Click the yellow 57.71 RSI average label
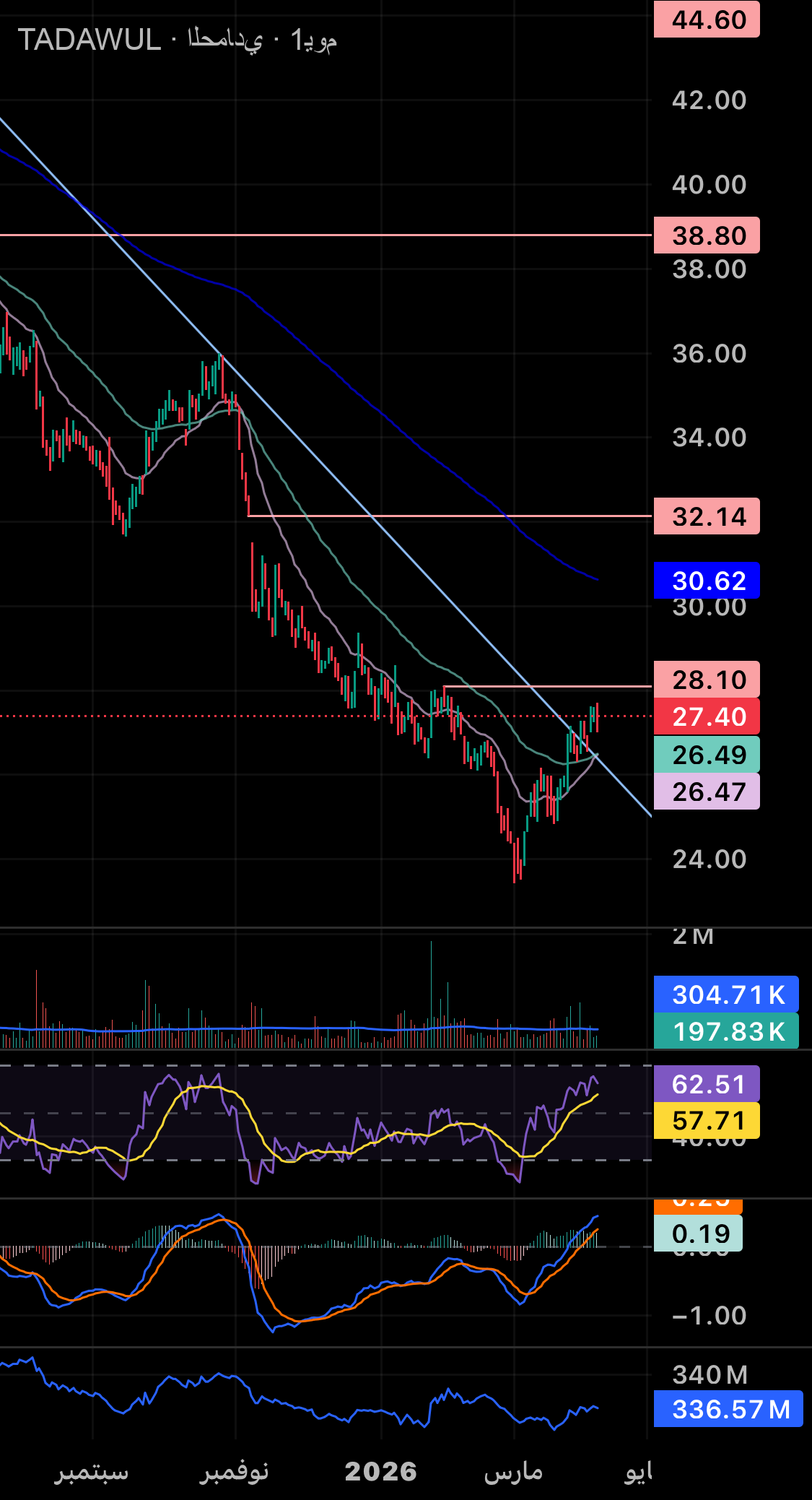The width and height of the screenshot is (812, 1500). point(707,1121)
